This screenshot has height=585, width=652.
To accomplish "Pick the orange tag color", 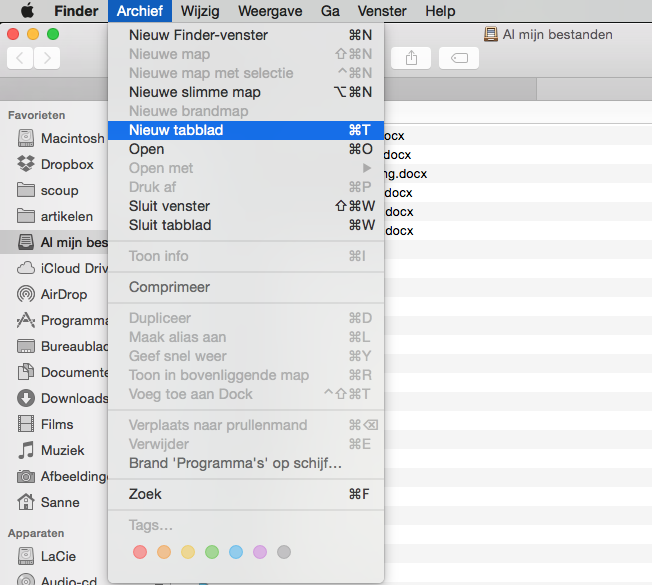I will pos(164,552).
